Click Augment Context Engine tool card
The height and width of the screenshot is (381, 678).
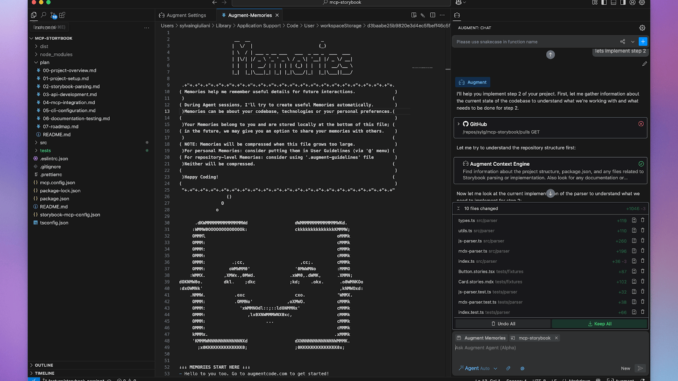click(x=550, y=170)
